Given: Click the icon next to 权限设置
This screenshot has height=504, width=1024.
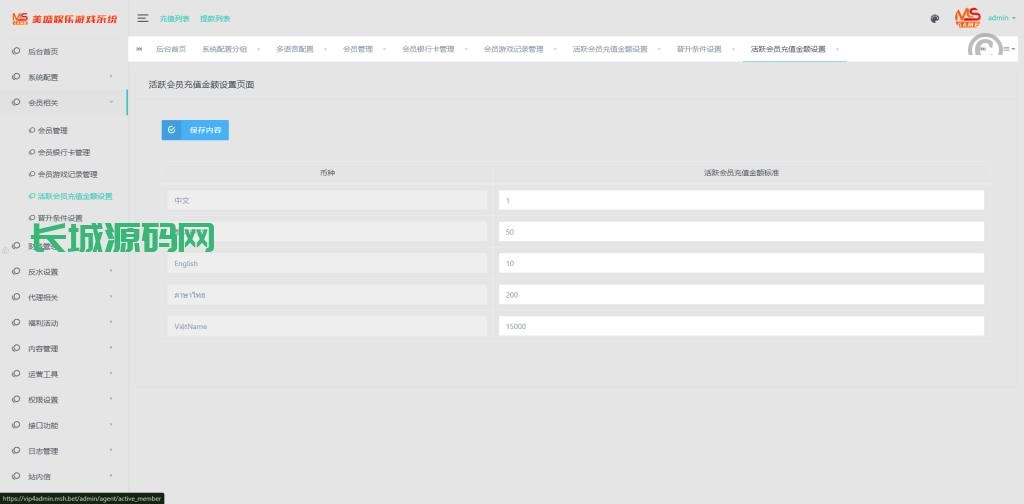Looking at the screenshot, I should (15, 400).
